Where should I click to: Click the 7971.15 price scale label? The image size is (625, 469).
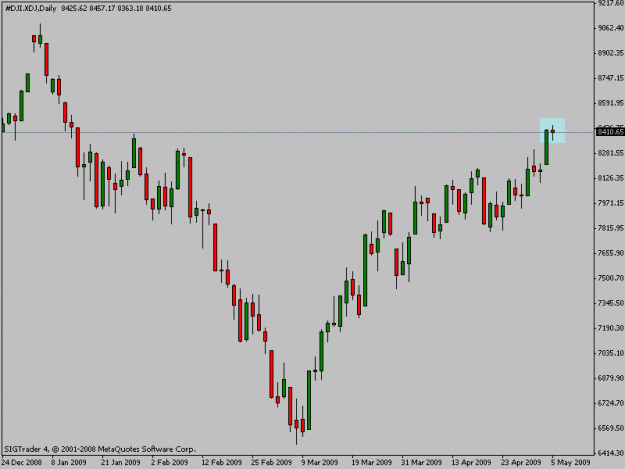pos(611,203)
